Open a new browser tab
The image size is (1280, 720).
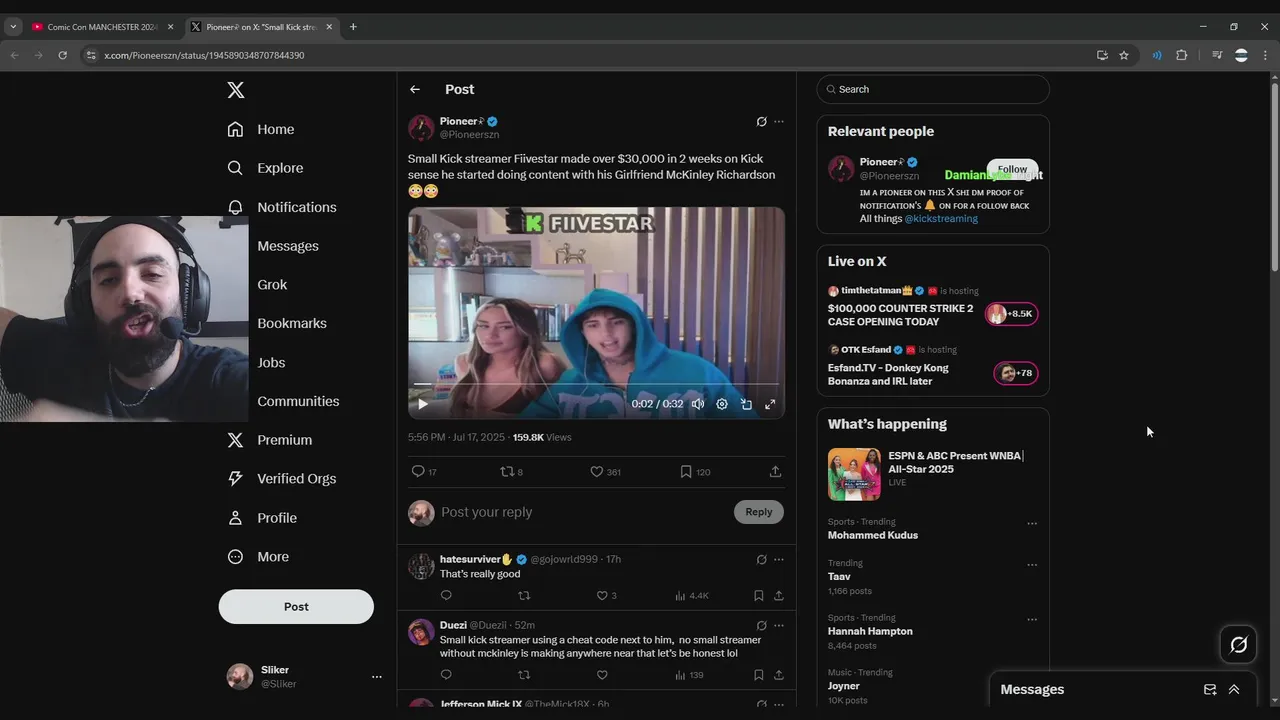click(353, 27)
